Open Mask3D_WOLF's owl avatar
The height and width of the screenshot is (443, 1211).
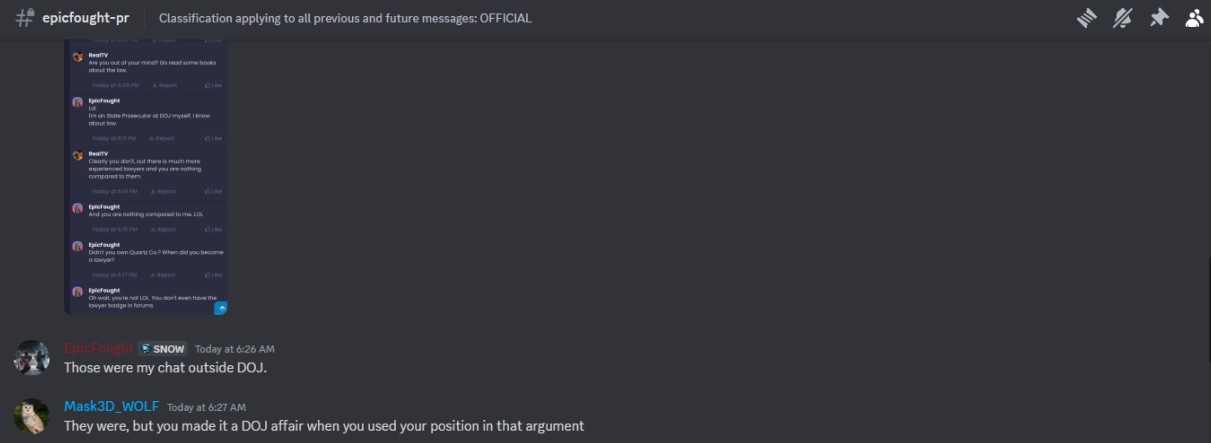pos(32,416)
